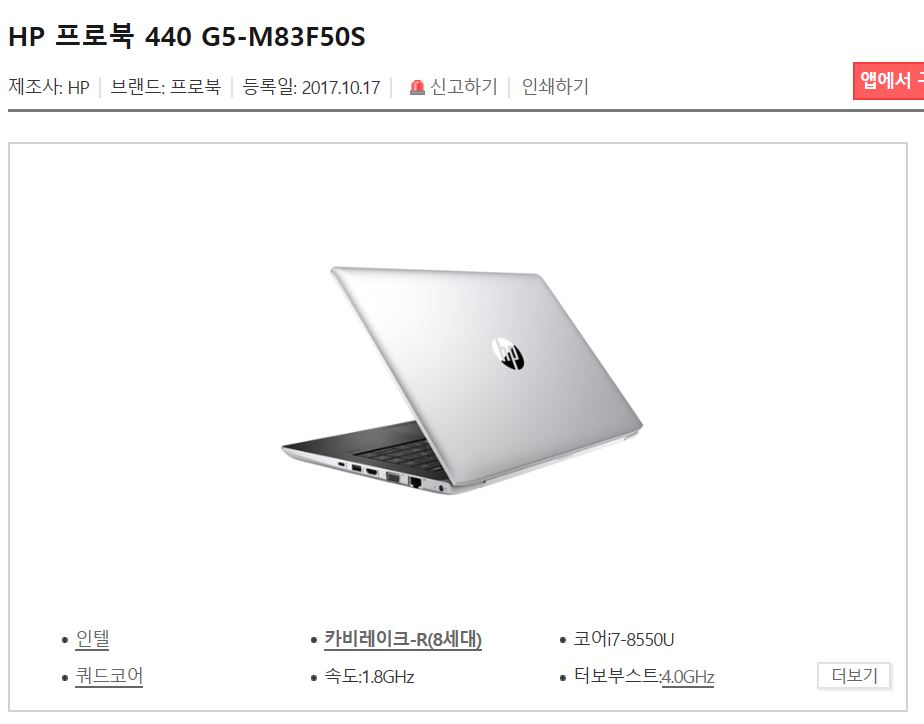Open the 신고하기 report link
This screenshot has height=724, width=924.
click(x=464, y=87)
